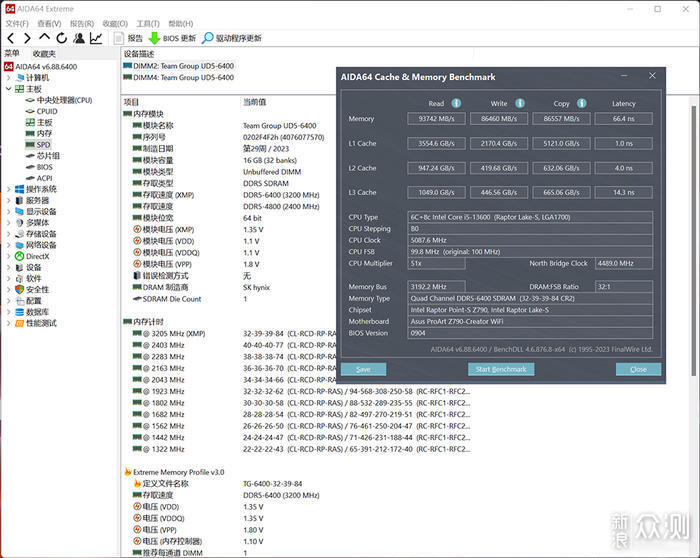The height and width of the screenshot is (558, 700).
Task: Click the Write column info icon
Action: click(x=520, y=103)
